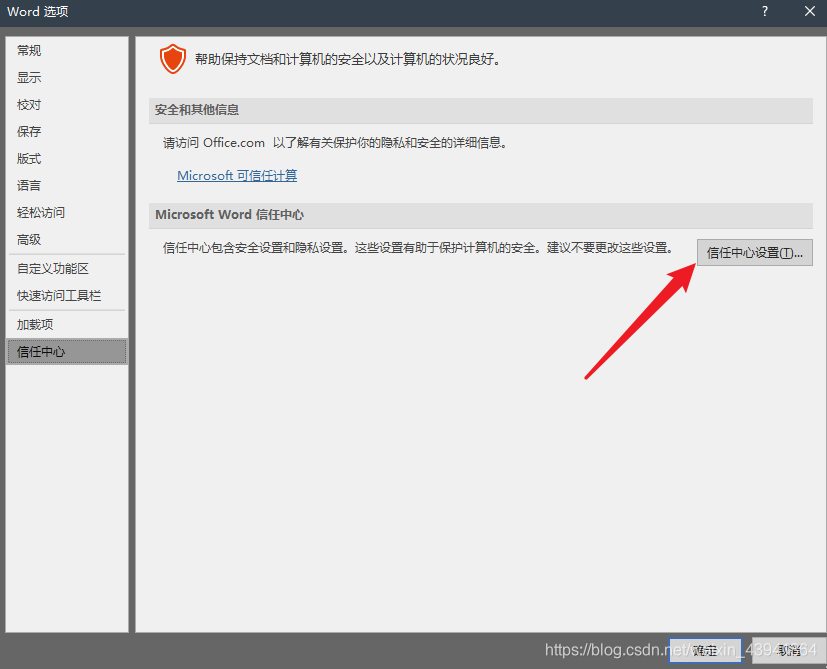
Task: Open the 保存 settings category
Action: point(66,131)
